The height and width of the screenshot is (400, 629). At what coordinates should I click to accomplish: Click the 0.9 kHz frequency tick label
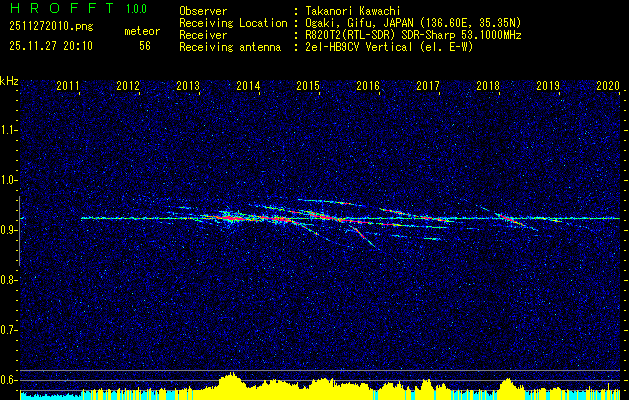click(8, 230)
